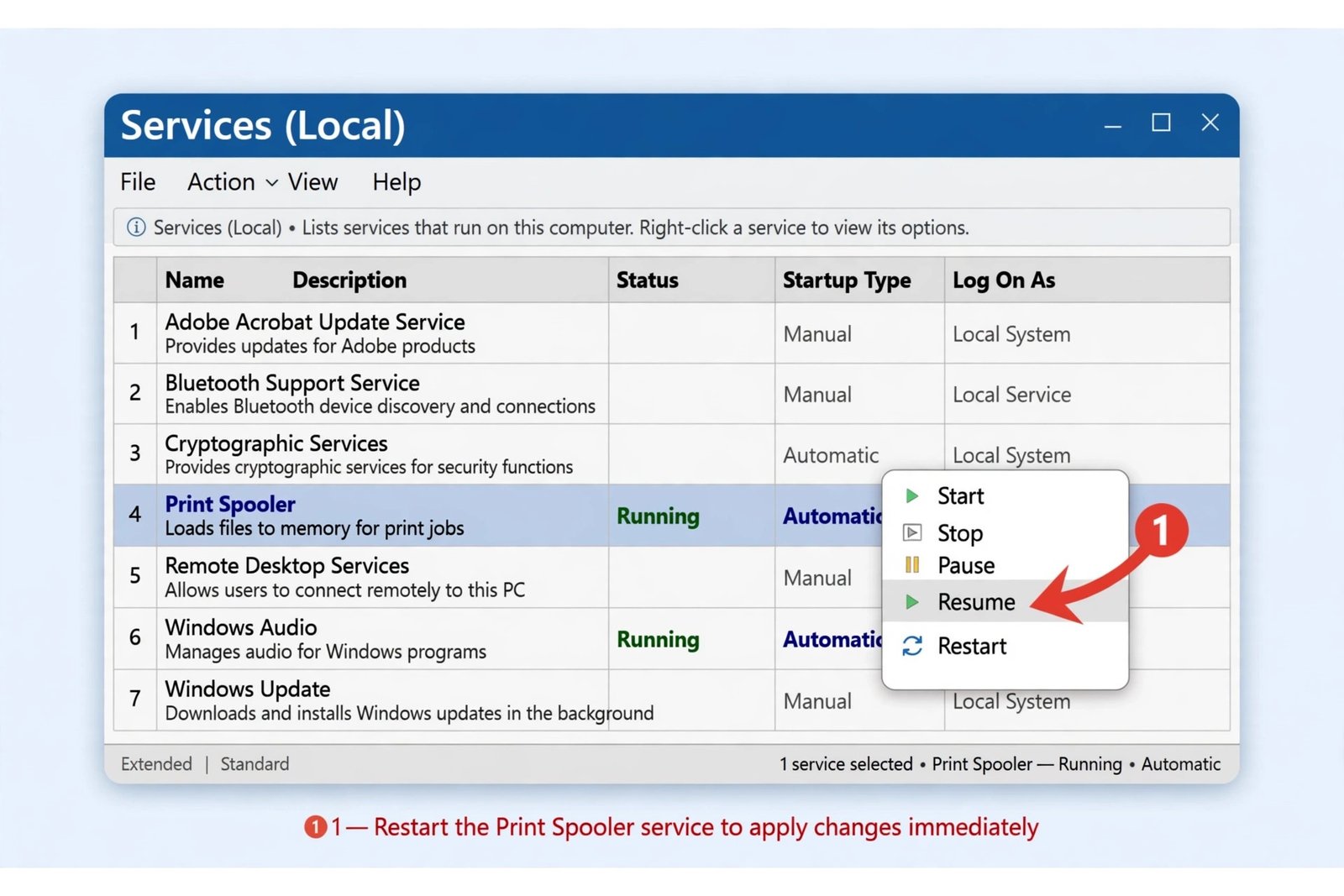Image resolution: width=1344 pixels, height=896 pixels.
Task: Click Local Service log on value
Action: 1011,395
